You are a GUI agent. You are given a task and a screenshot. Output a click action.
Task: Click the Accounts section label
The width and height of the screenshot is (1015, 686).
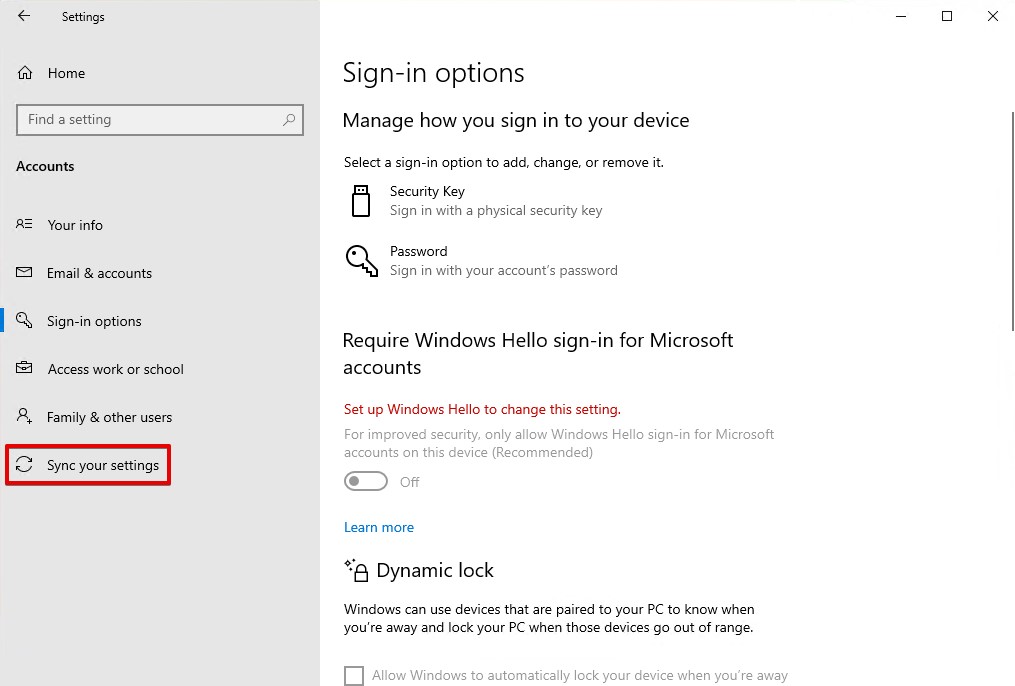(x=45, y=166)
